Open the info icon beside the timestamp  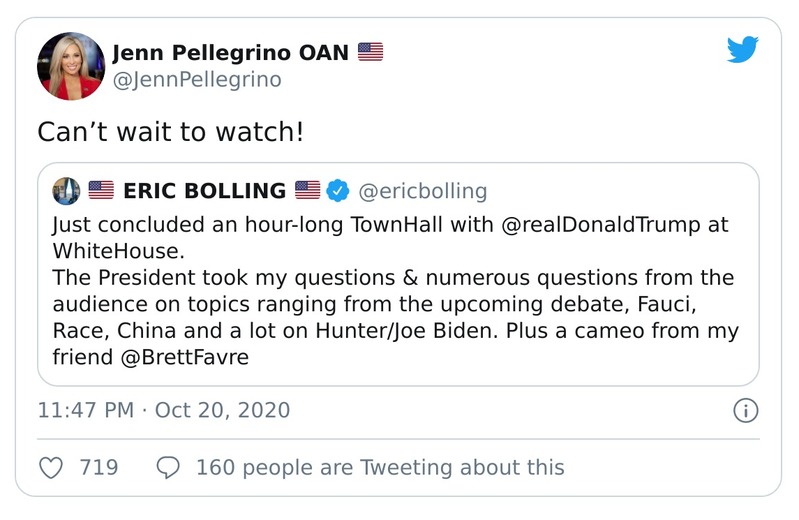(x=746, y=410)
